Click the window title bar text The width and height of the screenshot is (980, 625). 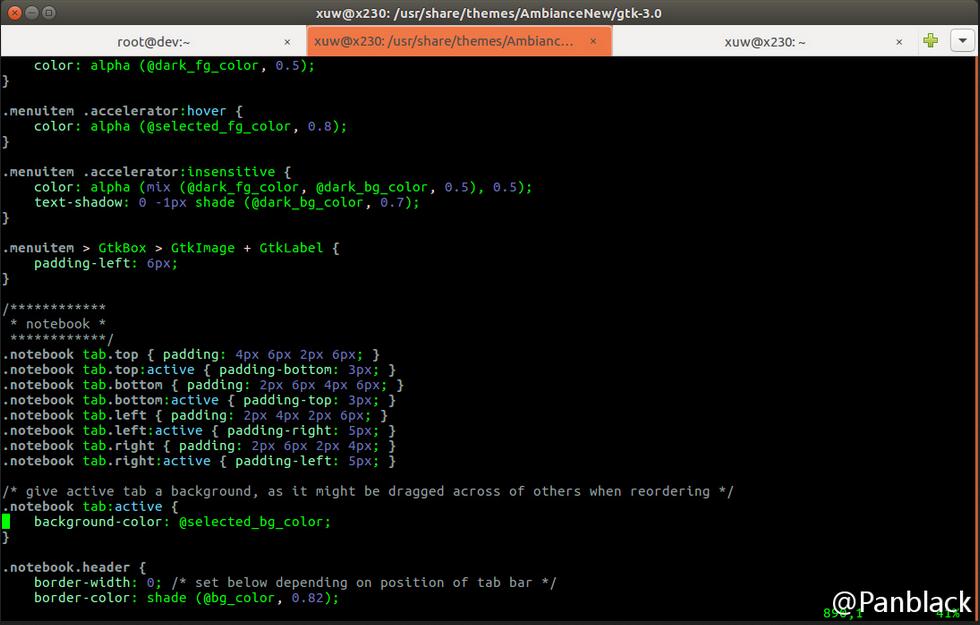(488, 13)
